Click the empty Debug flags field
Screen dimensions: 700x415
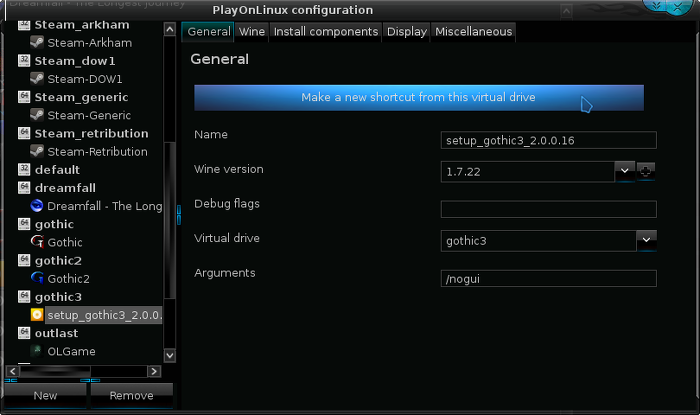(x=549, y=209)
